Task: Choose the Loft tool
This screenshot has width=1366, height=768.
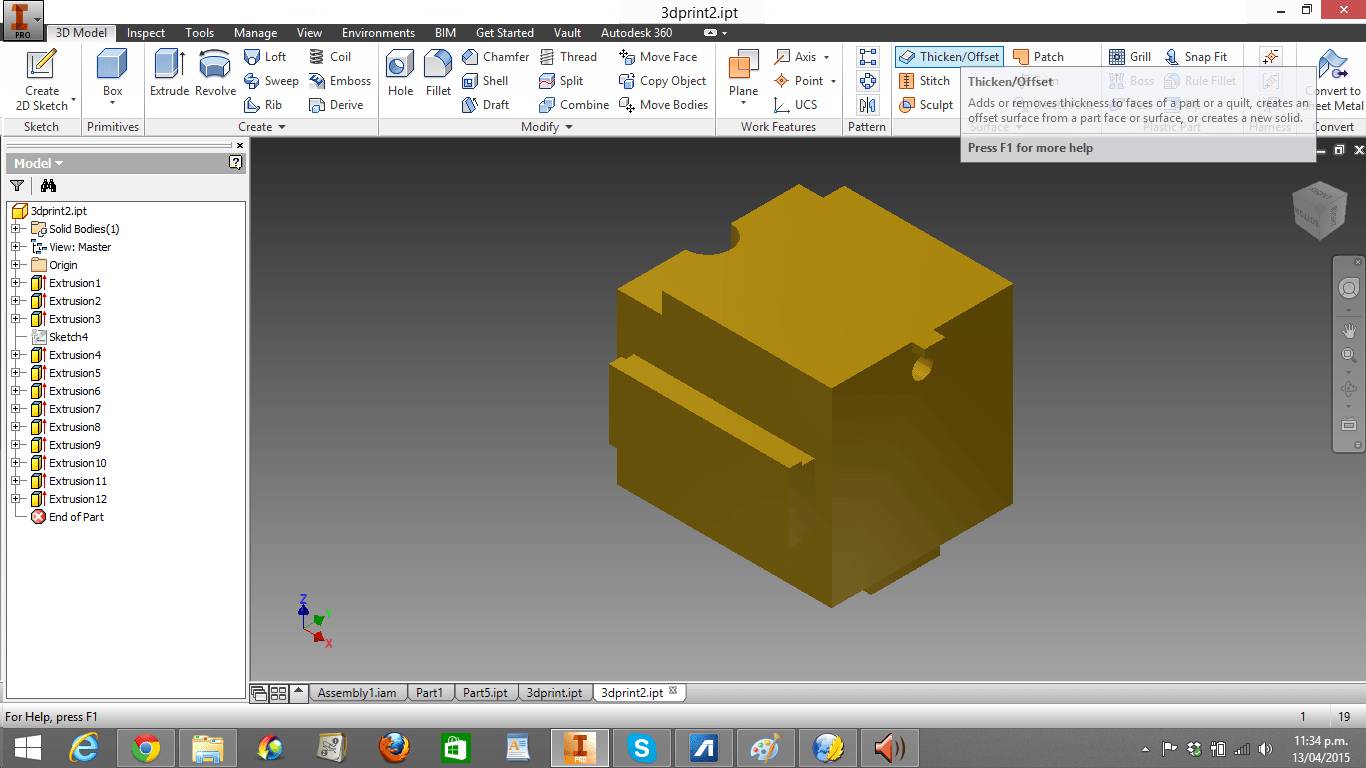Action: click(x=266, y=57)
